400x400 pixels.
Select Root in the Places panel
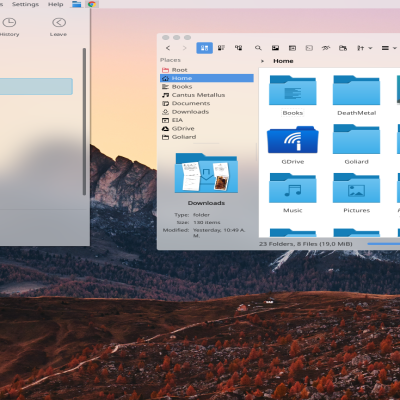pyautogui.click(x=207, y=70)
